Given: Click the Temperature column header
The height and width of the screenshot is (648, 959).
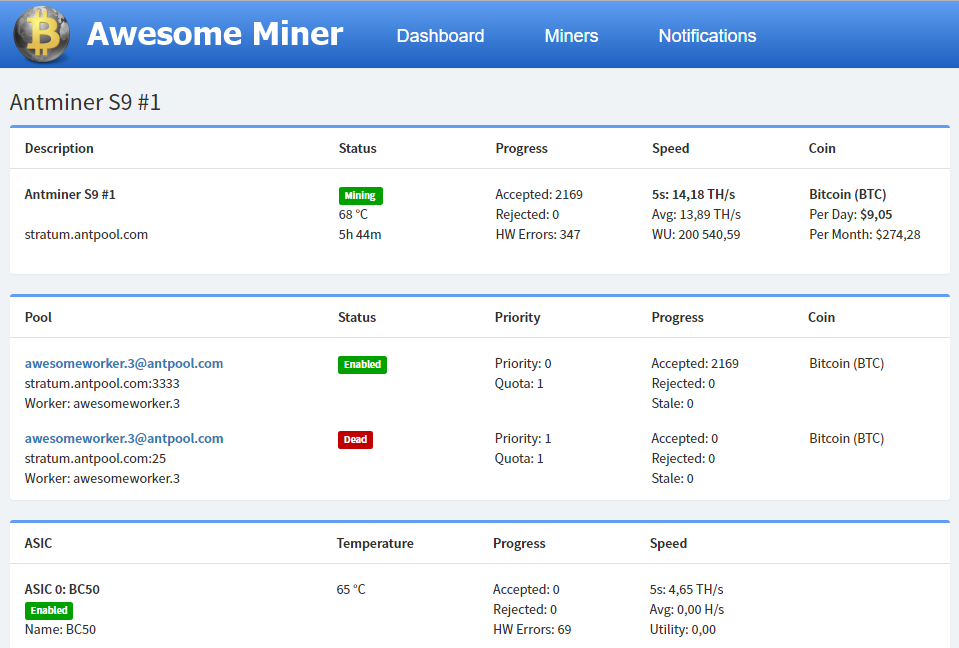Looking at the screenshot, I should (x=375, y=543).
